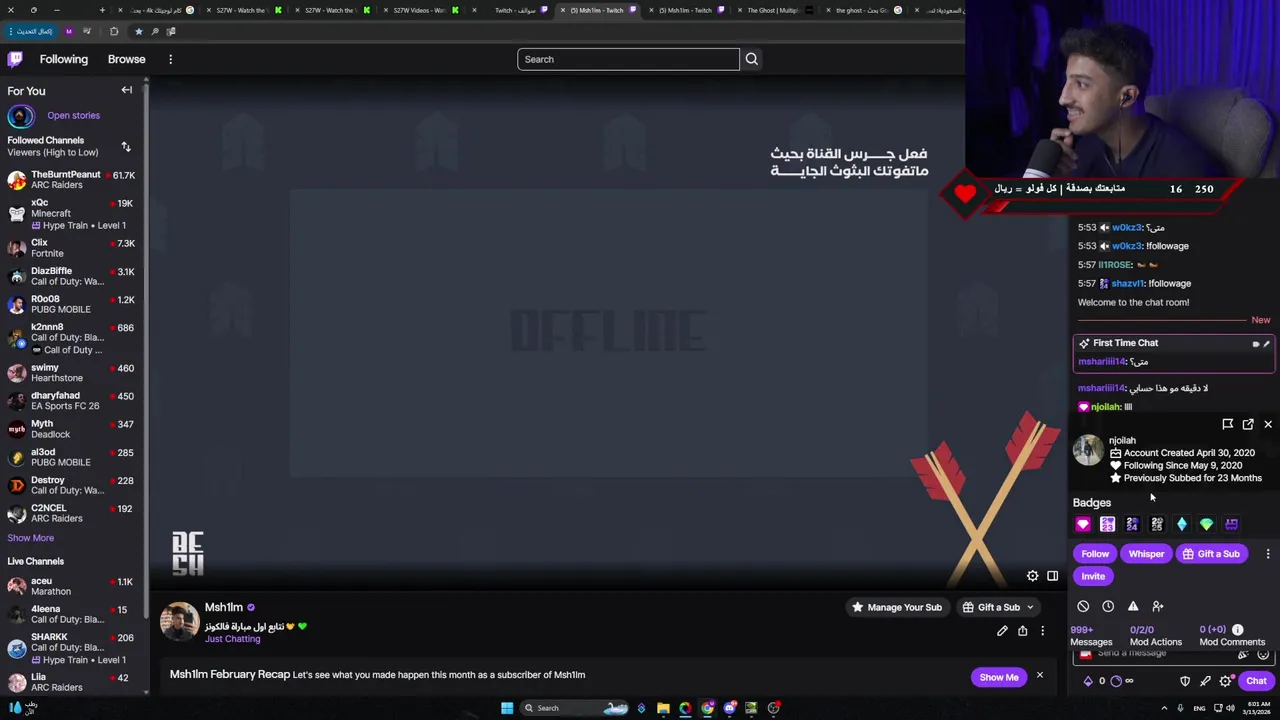The width and height of the screenshot is (1280, 720).
Task: Click Mod Comments info icon
Action: coord(1237,630)
